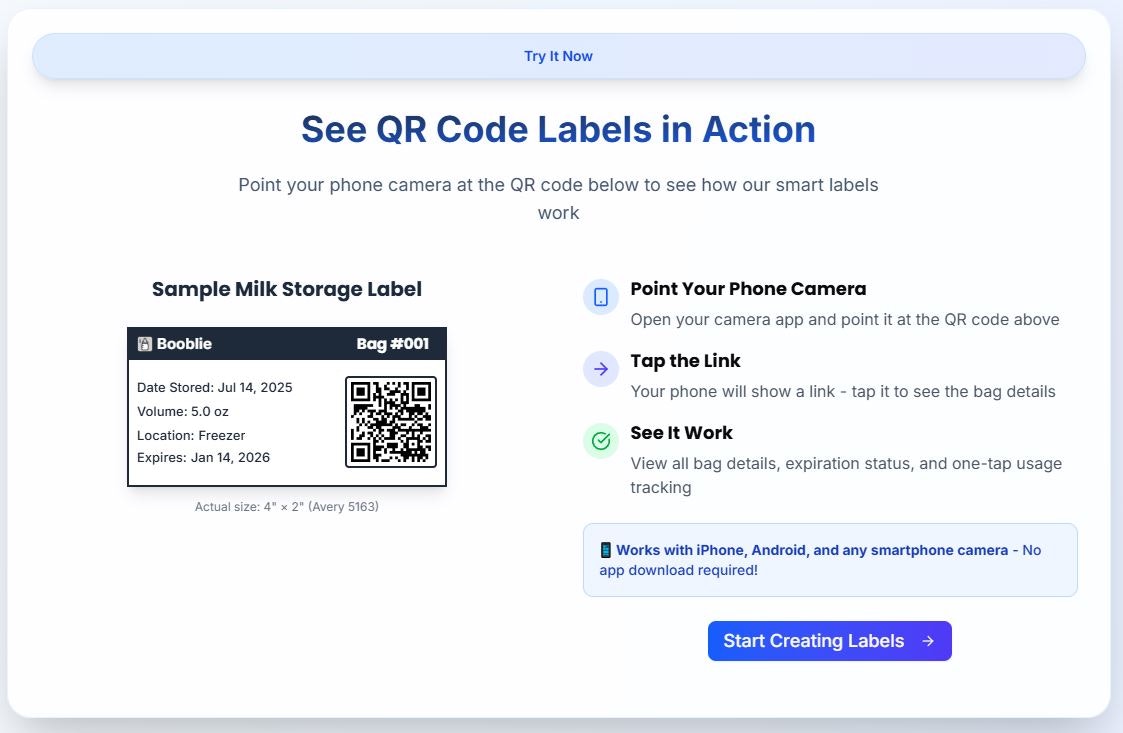Click the 'Booblie' brand name on label
Image resolution: width=1123 pixels, height=733 pixels.
pos(184,344)
